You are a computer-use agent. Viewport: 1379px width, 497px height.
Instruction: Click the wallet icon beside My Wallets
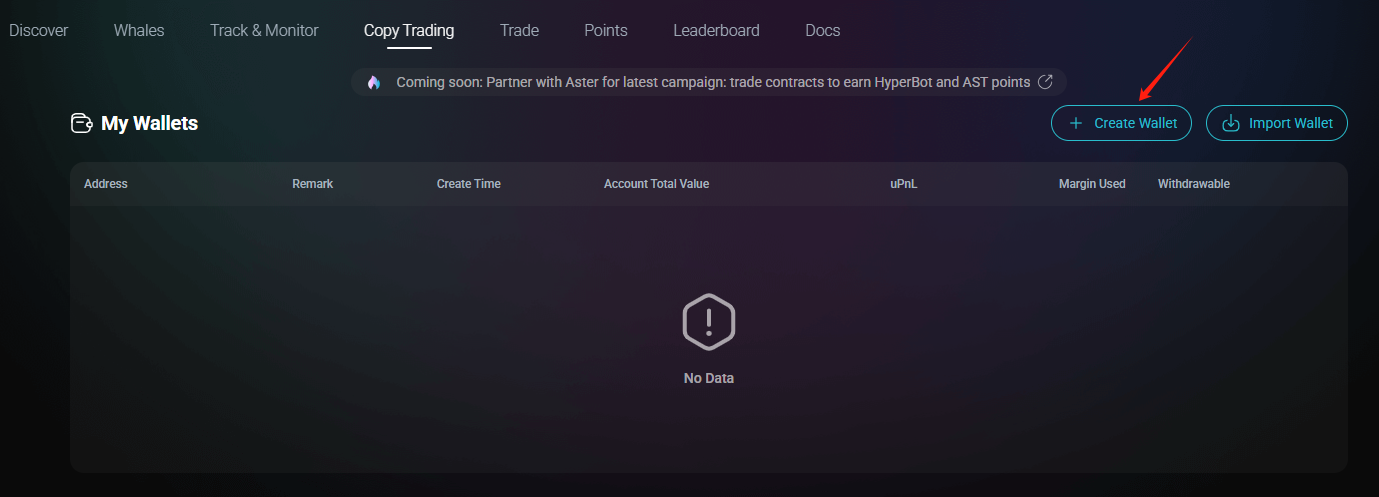pyautogui.click(x=81, y=124)
